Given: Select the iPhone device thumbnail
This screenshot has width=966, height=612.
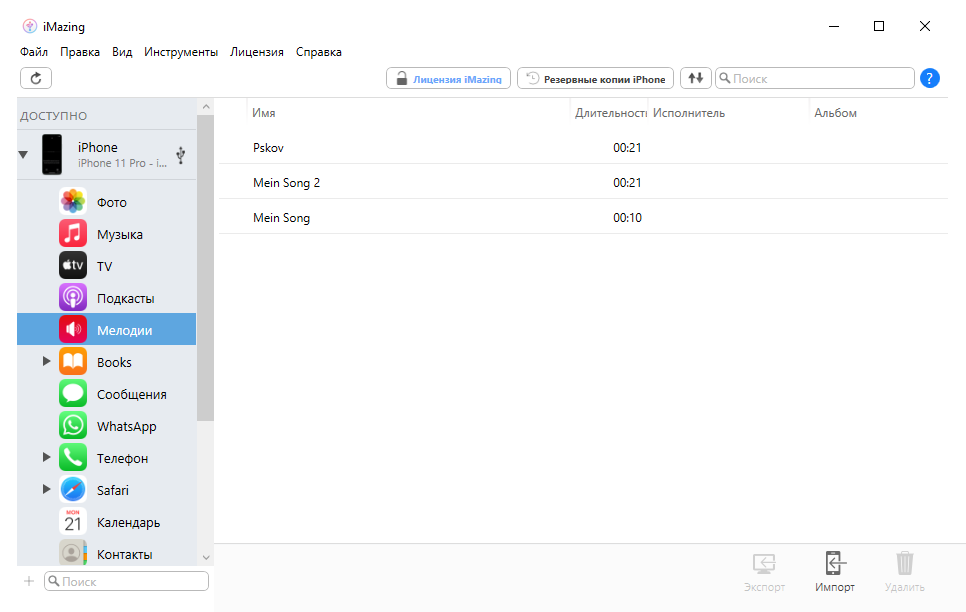Looking at the screenshot, I should [52, 155].
